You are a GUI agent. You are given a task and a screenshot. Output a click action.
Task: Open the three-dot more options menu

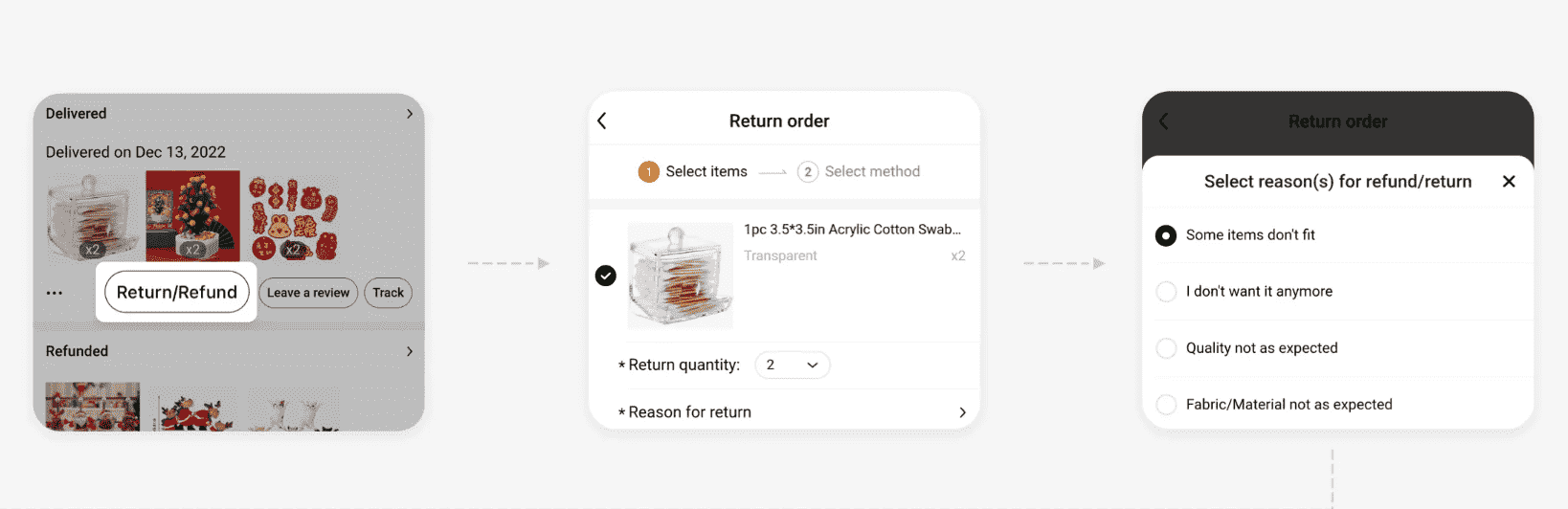55,293
